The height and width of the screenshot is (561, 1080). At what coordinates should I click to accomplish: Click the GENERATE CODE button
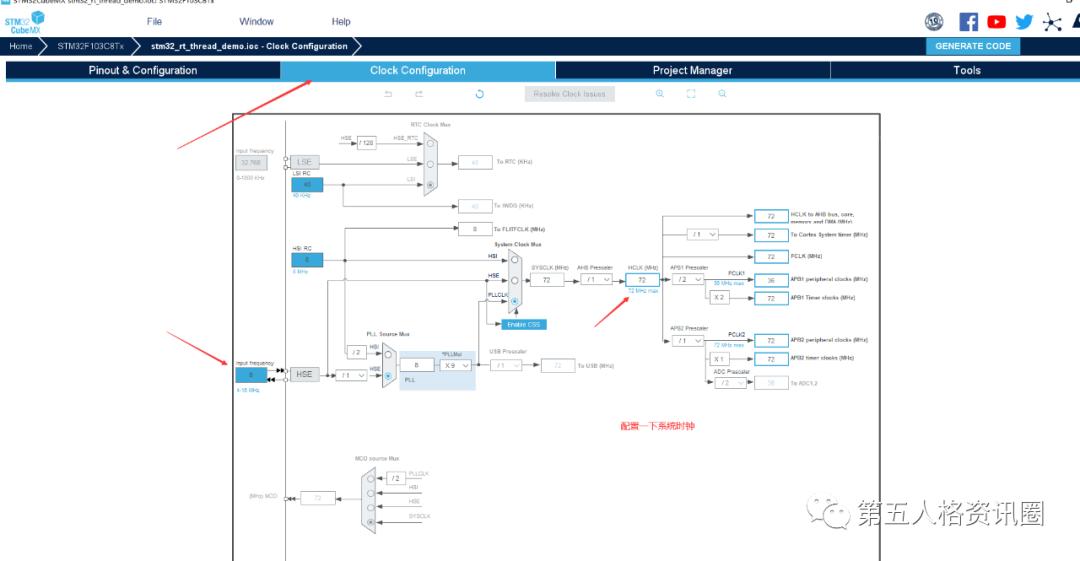[x=973, y=46]
